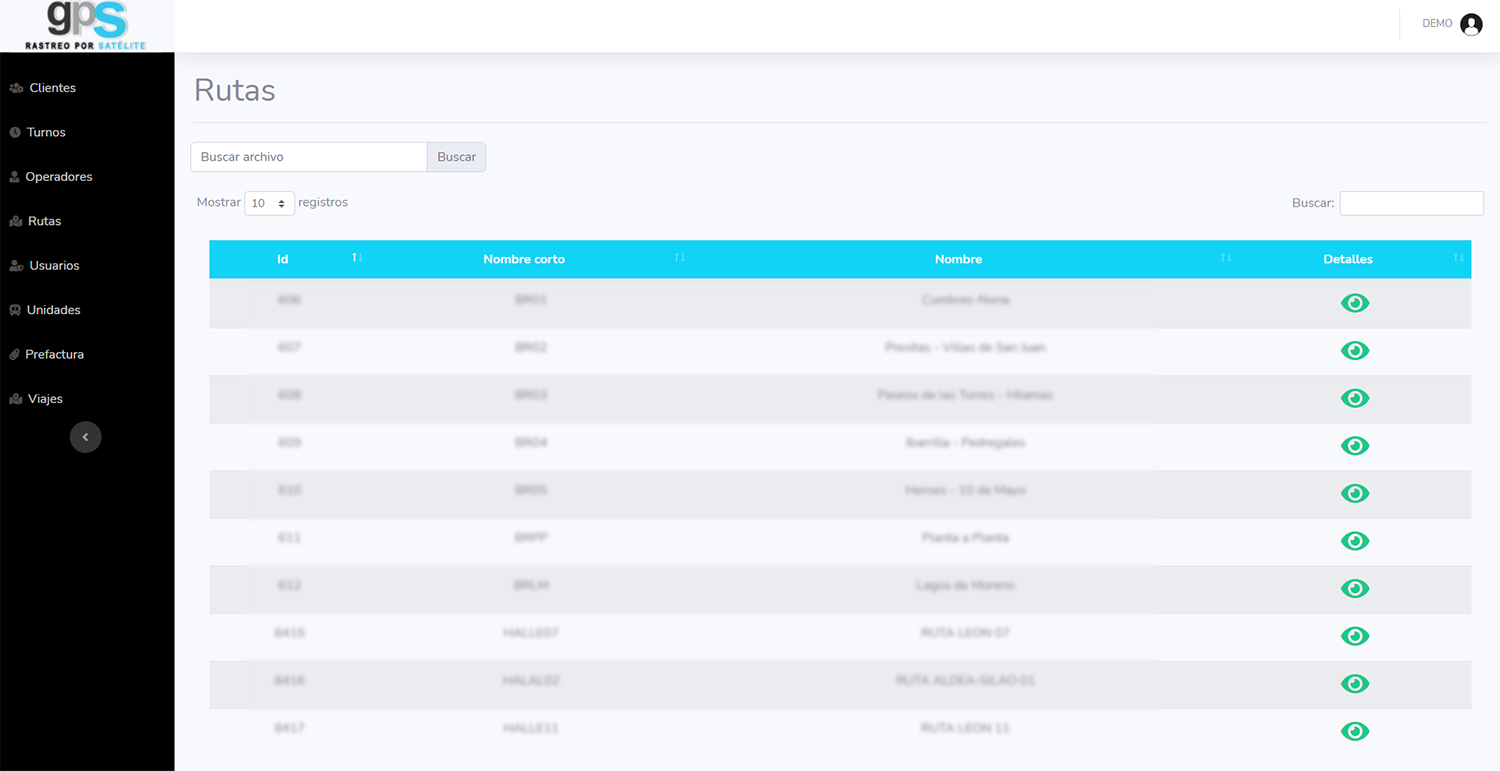Open the Mostrar registros count dropdown
This screenshot has height=771, width=1500.
pyautogui.click(x=269, y=203)
